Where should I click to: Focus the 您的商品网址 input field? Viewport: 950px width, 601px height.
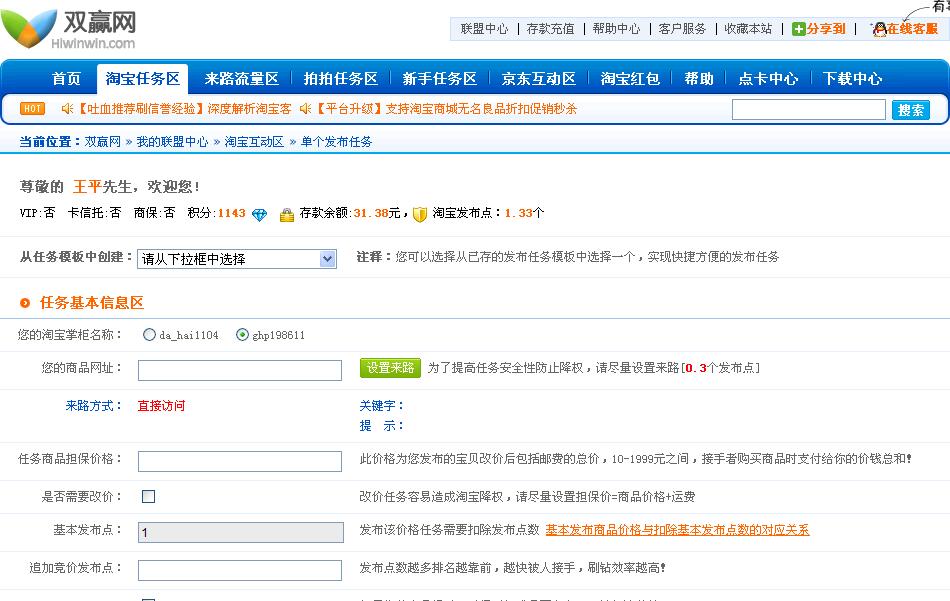240,370
